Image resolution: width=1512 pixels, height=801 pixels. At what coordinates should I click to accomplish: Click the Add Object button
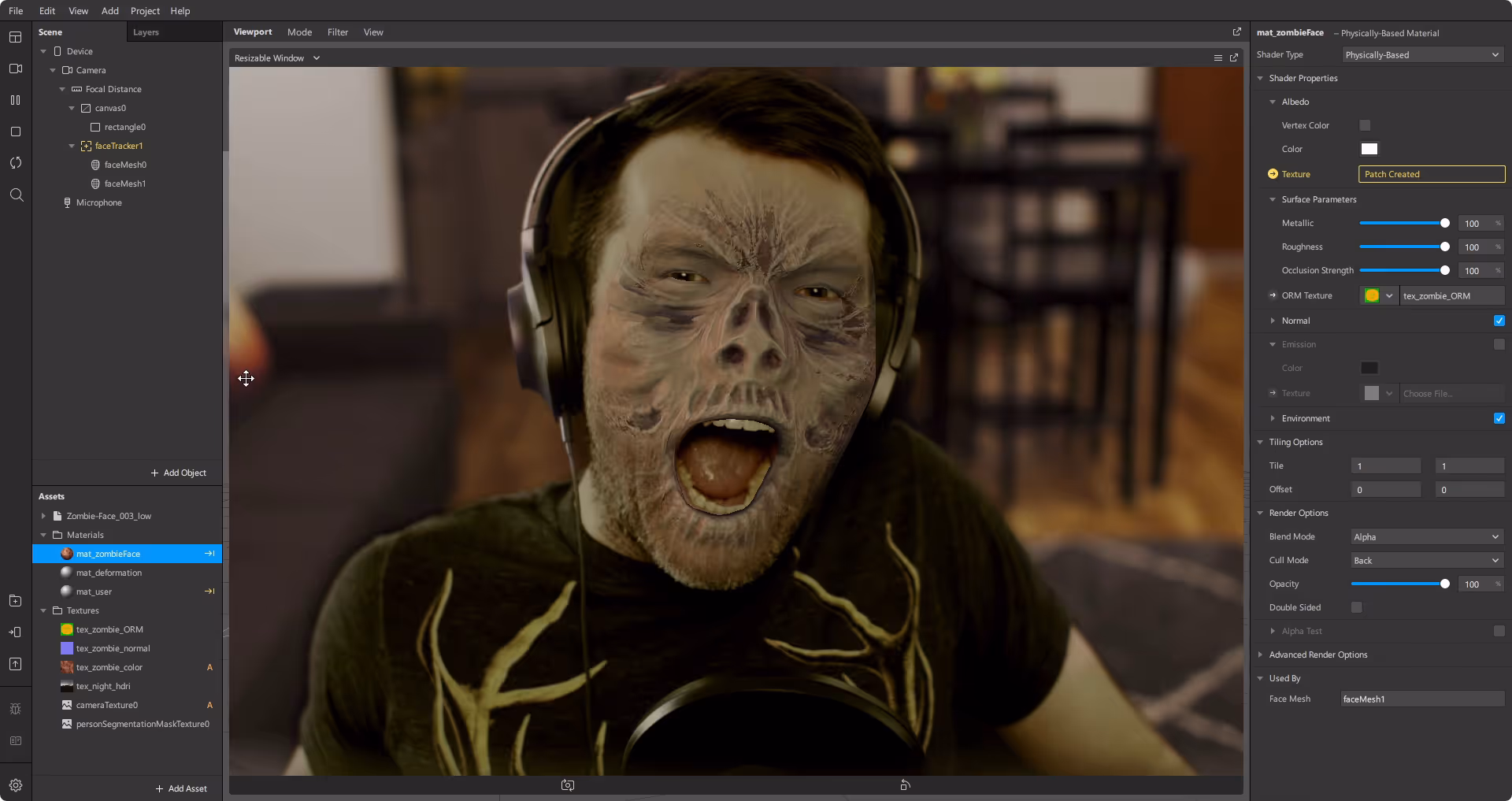tap(179, 473)
